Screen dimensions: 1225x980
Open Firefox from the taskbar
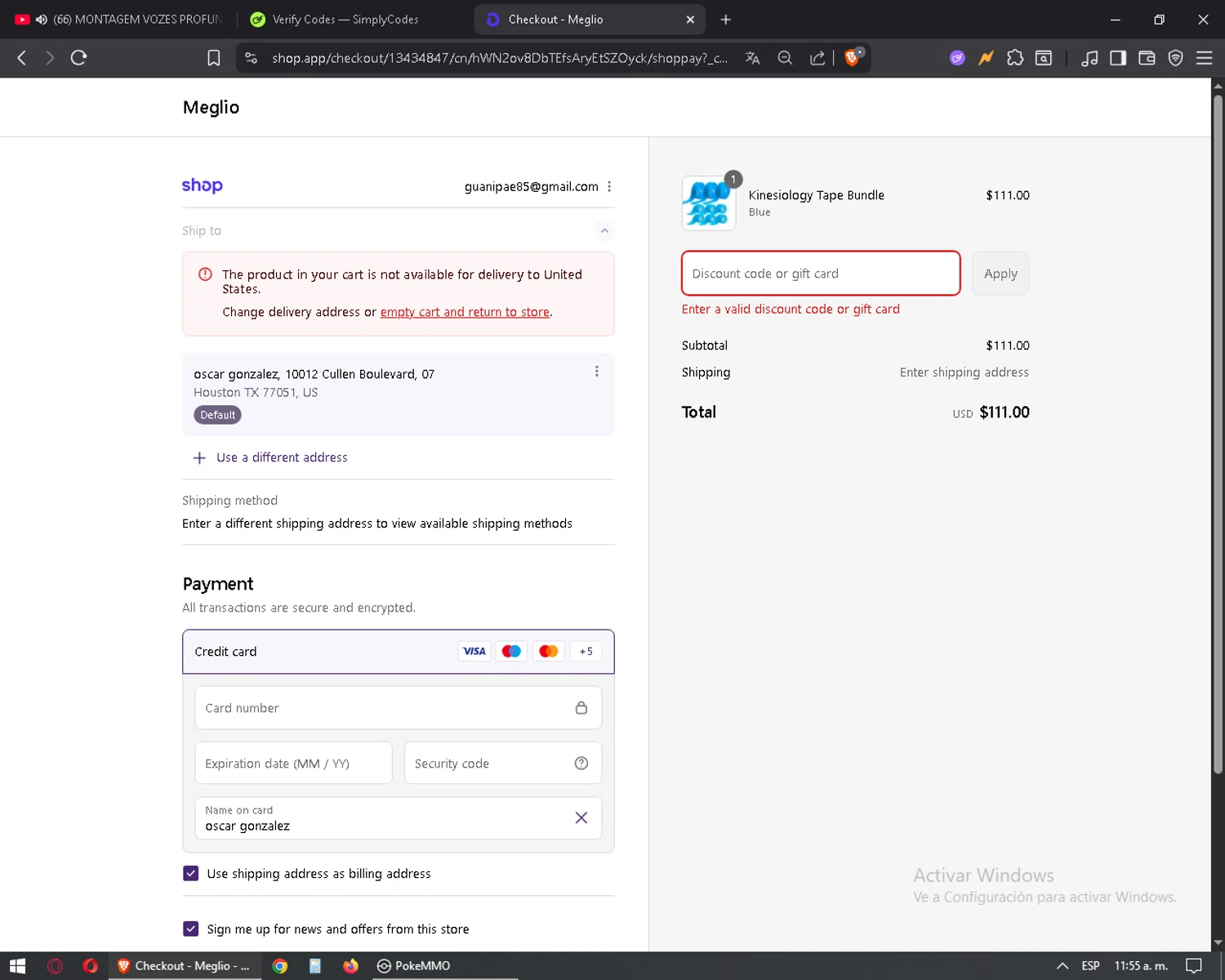tap(350, 966)
